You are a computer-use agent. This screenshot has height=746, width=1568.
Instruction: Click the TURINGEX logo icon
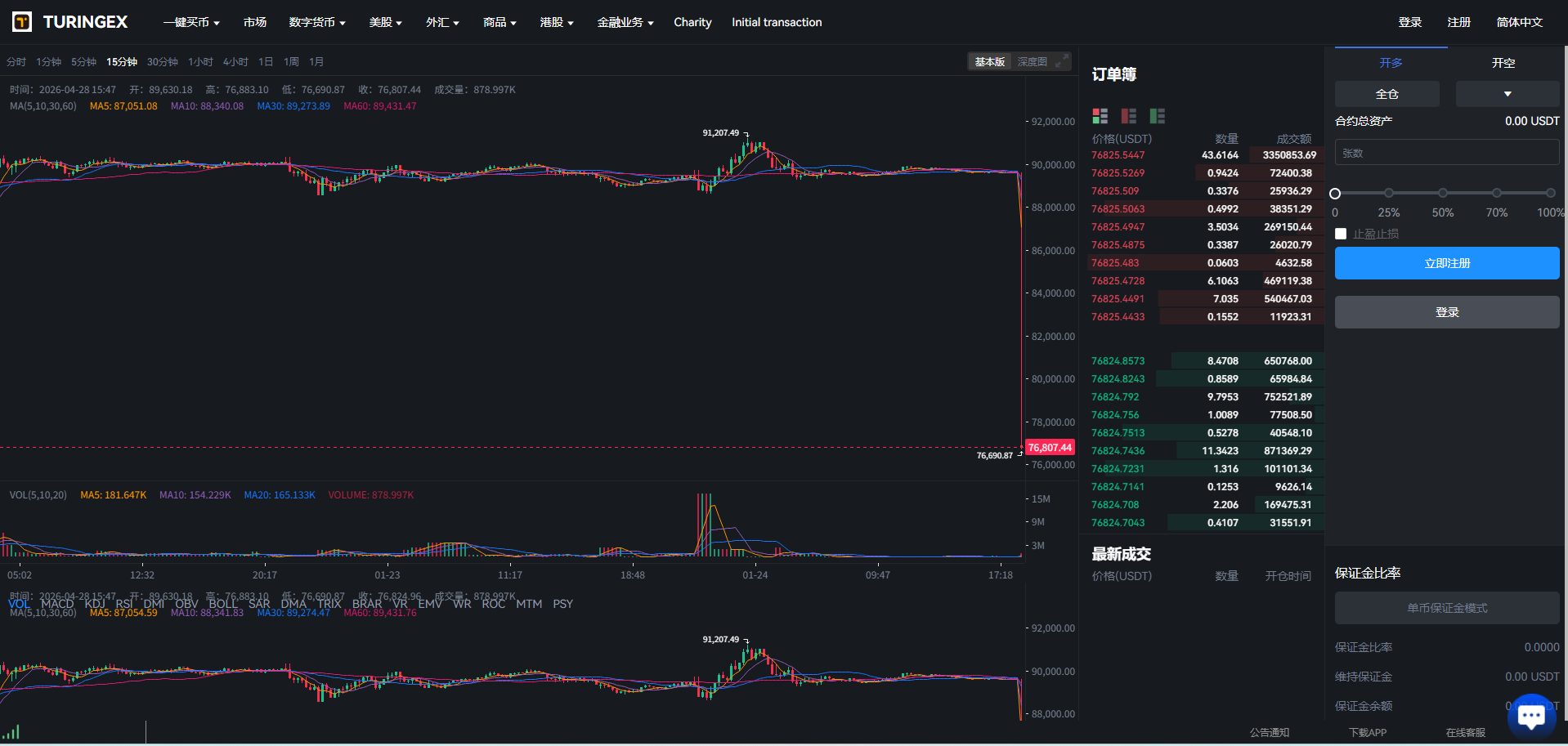[22, 22]
